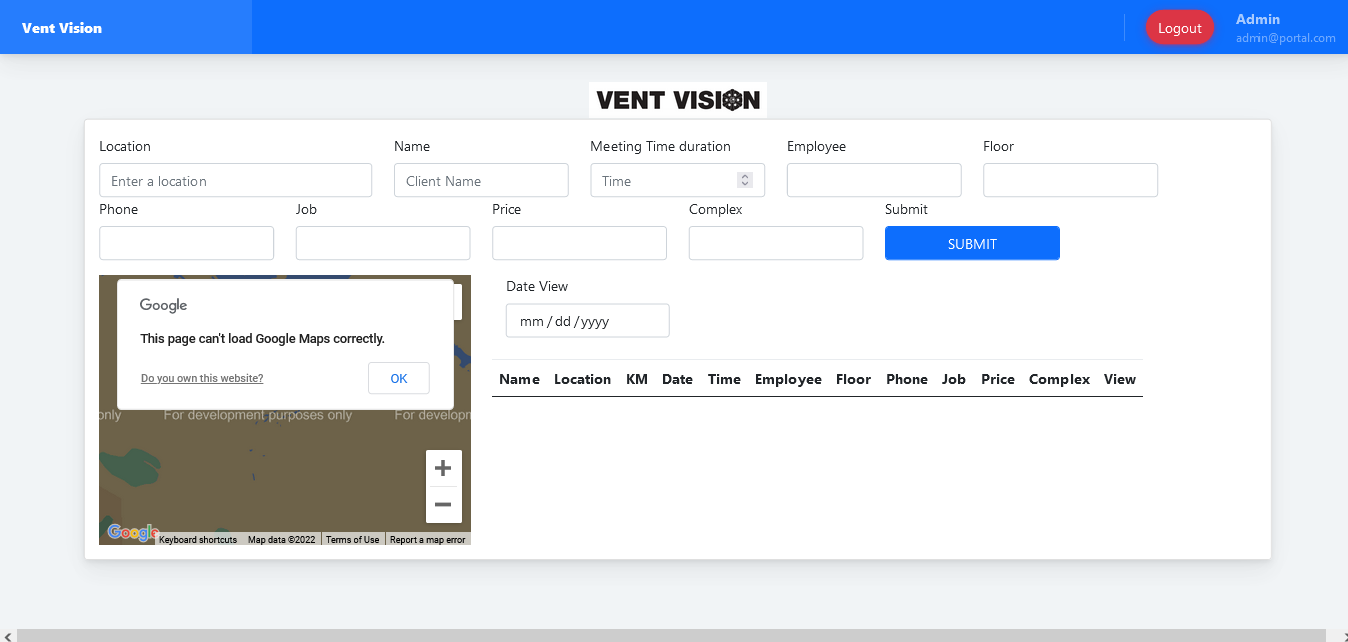Click the Vent Vision brand in header
Image resolution: width=1348 pixels, height=642 pixels.
(62, 28)
